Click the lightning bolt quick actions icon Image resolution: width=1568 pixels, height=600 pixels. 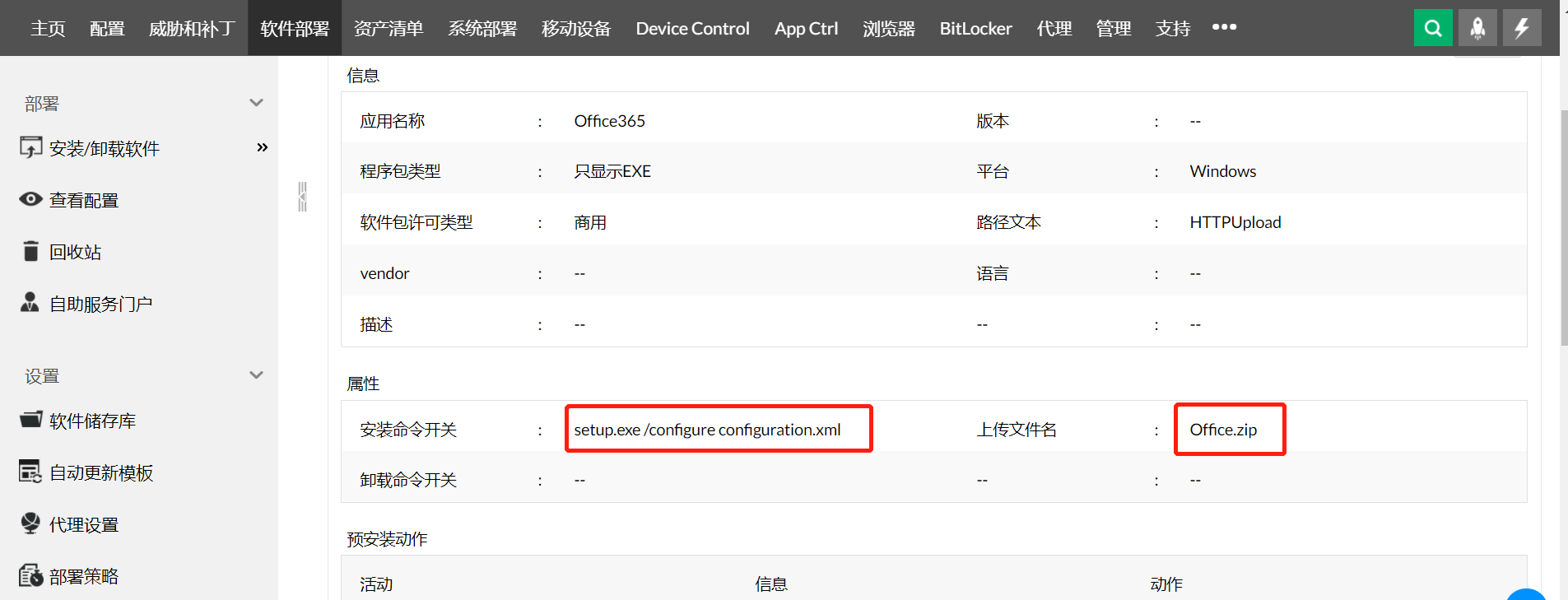tap(1522, 28)
